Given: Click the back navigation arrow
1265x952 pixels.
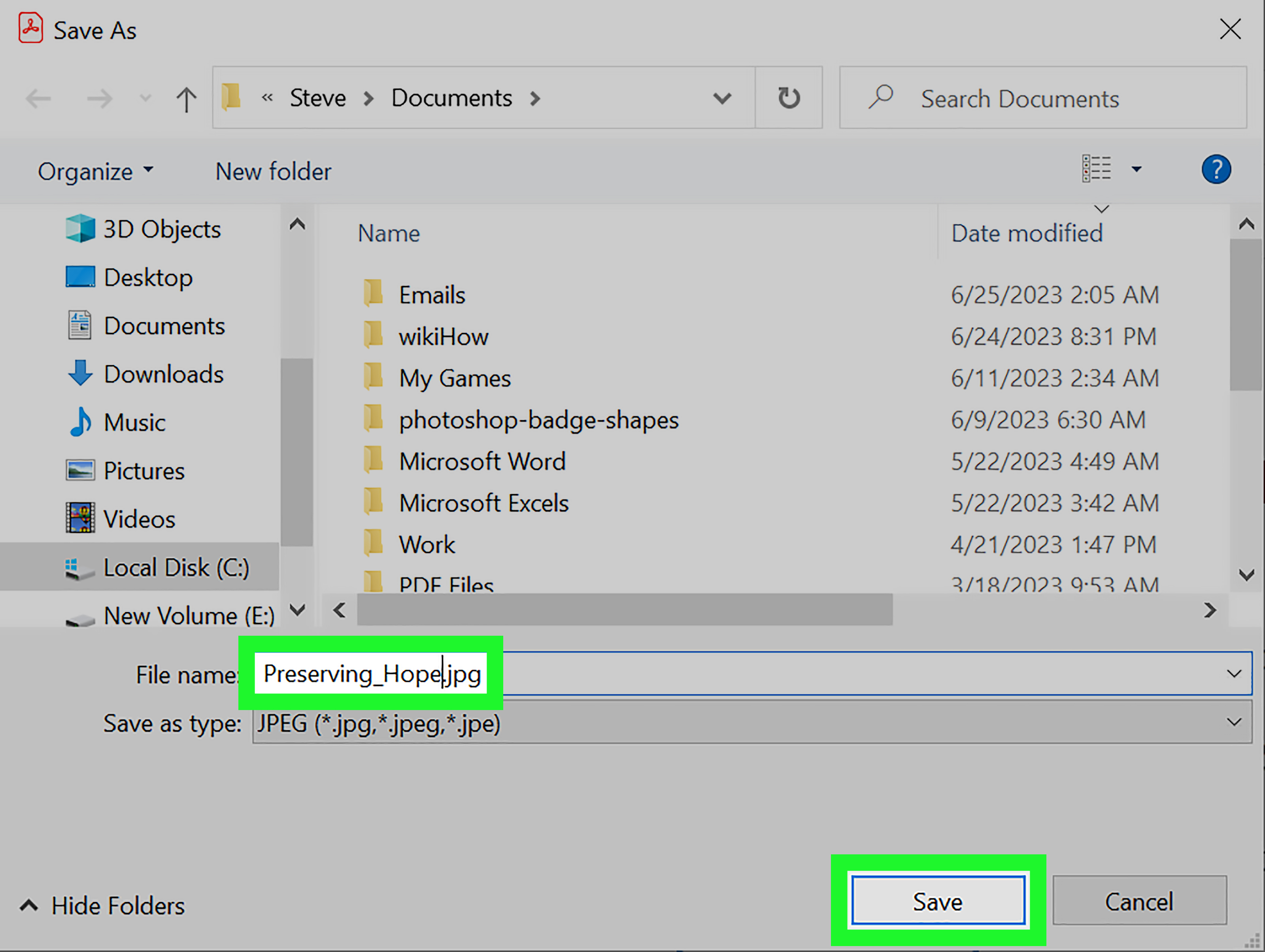Looking at the screenshot, I should click(x=38, y=98).
